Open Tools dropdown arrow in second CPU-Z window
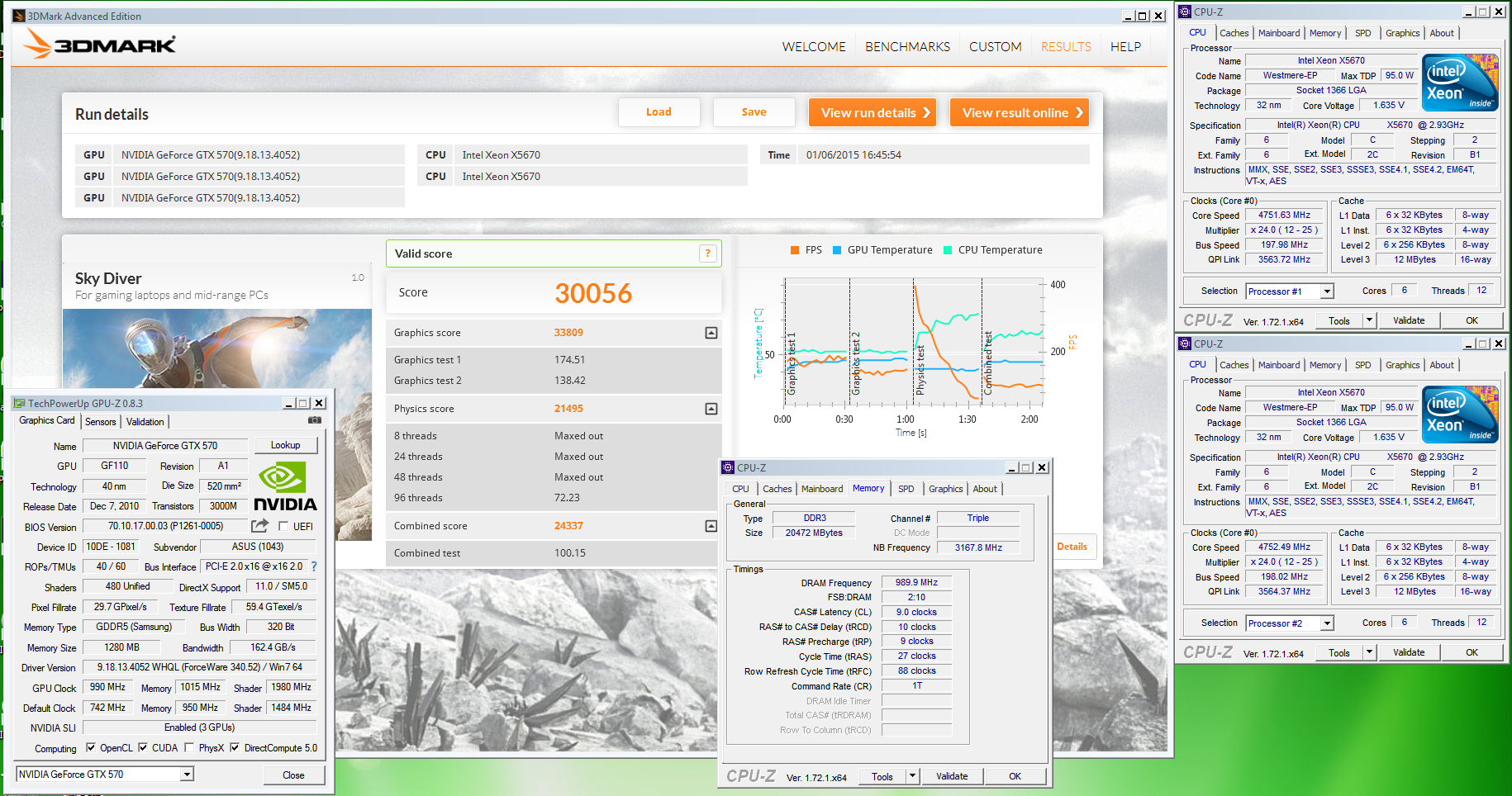The image size is (1512, 796). pos(1369,652)
